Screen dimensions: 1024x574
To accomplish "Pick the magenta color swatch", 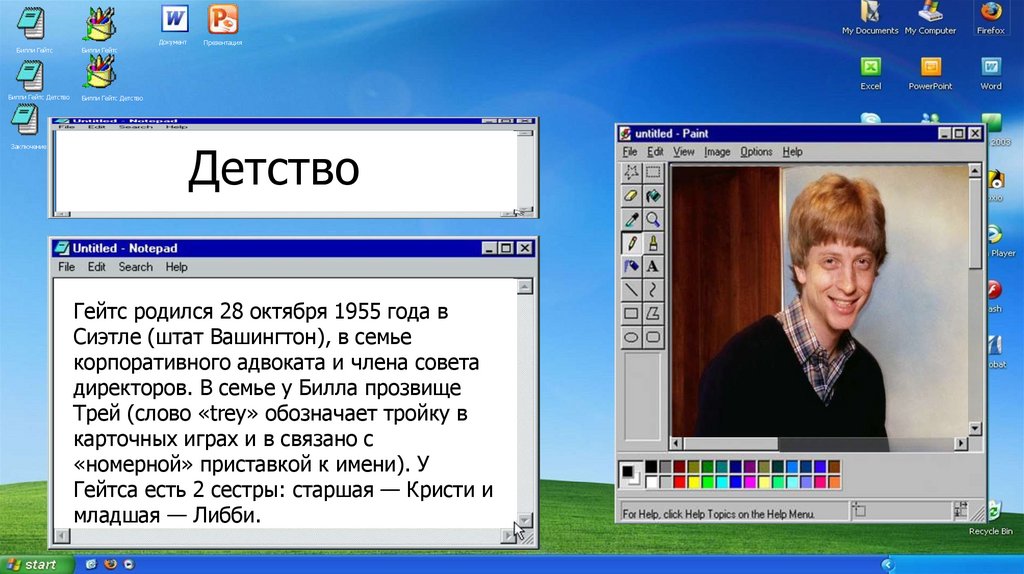I will 750,482.
